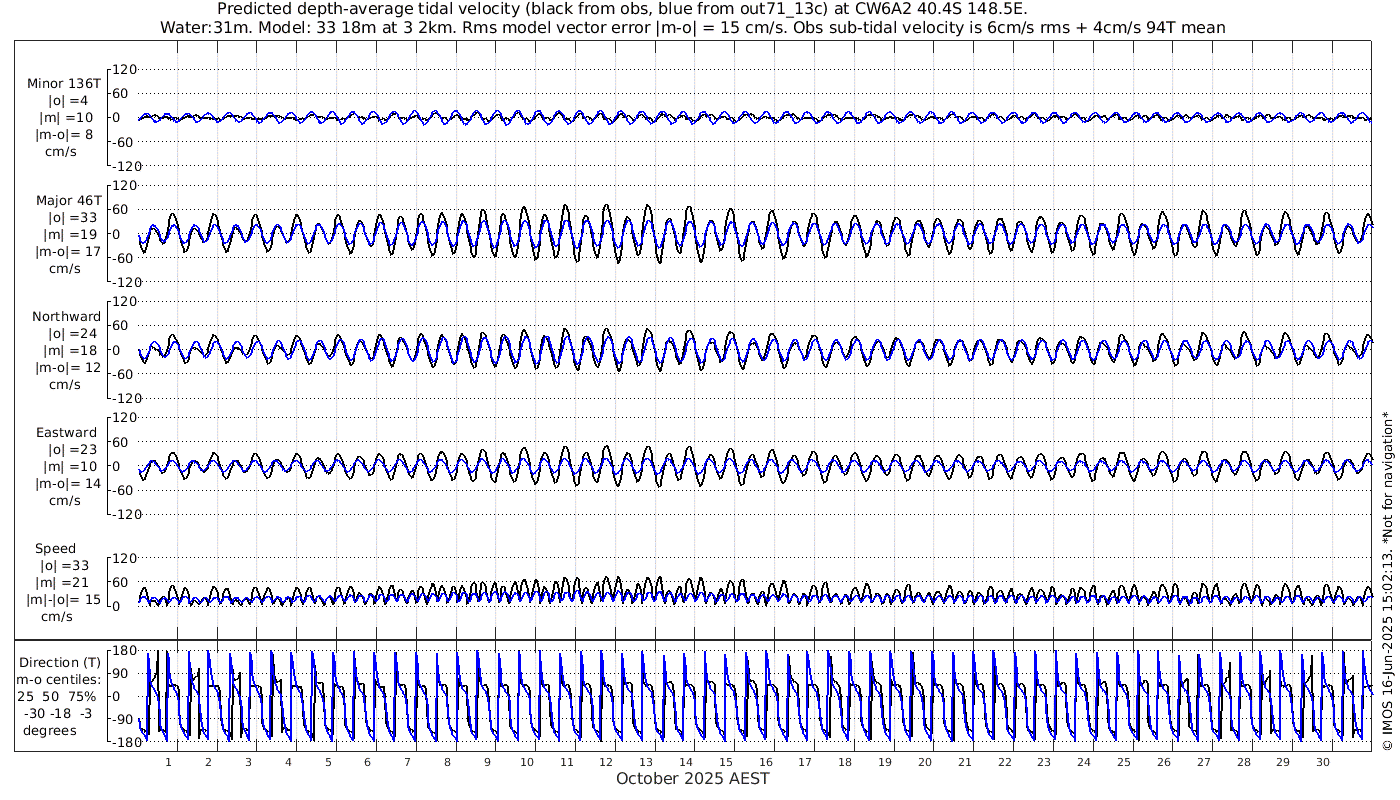1400x800 pixels.
Task: Click the date label "30" on the time axis
Action: pos(1323,762)
